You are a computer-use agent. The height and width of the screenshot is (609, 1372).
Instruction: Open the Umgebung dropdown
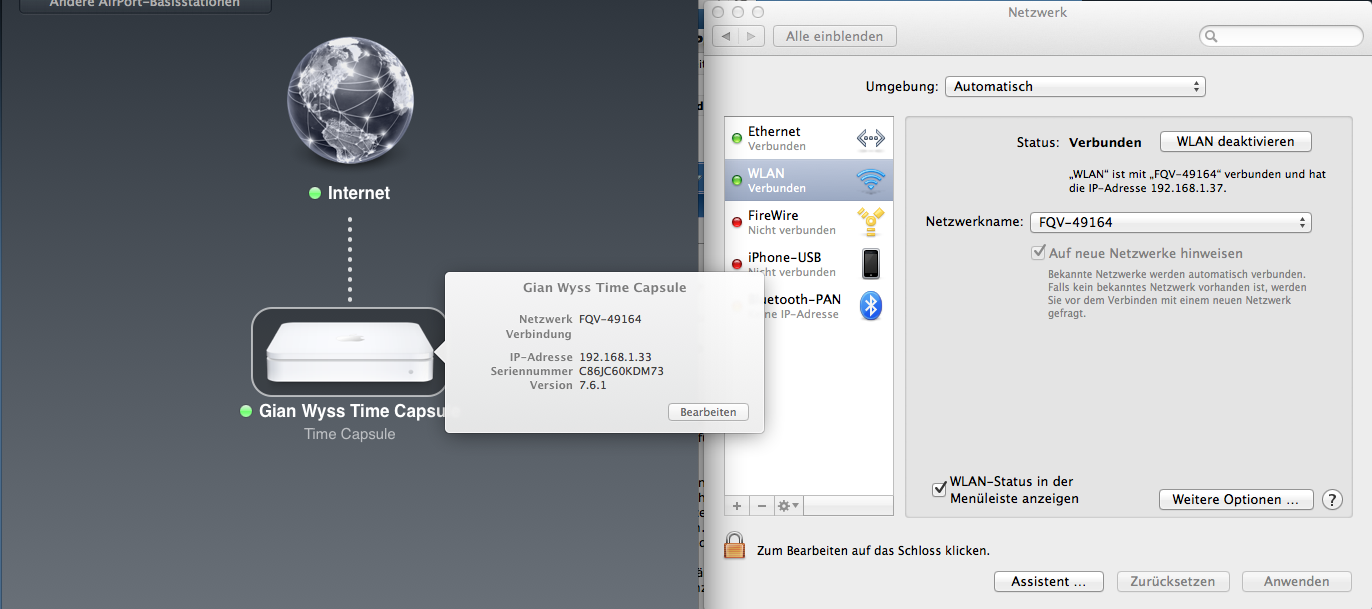click(x=1075, y=87)
